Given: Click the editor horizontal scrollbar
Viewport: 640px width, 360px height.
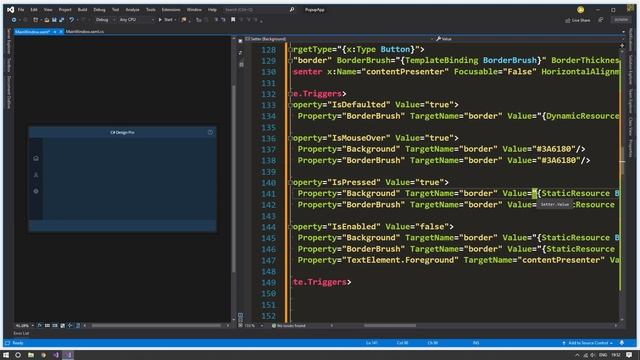Looking at the screenshot, I should click(x=390, y=326).
